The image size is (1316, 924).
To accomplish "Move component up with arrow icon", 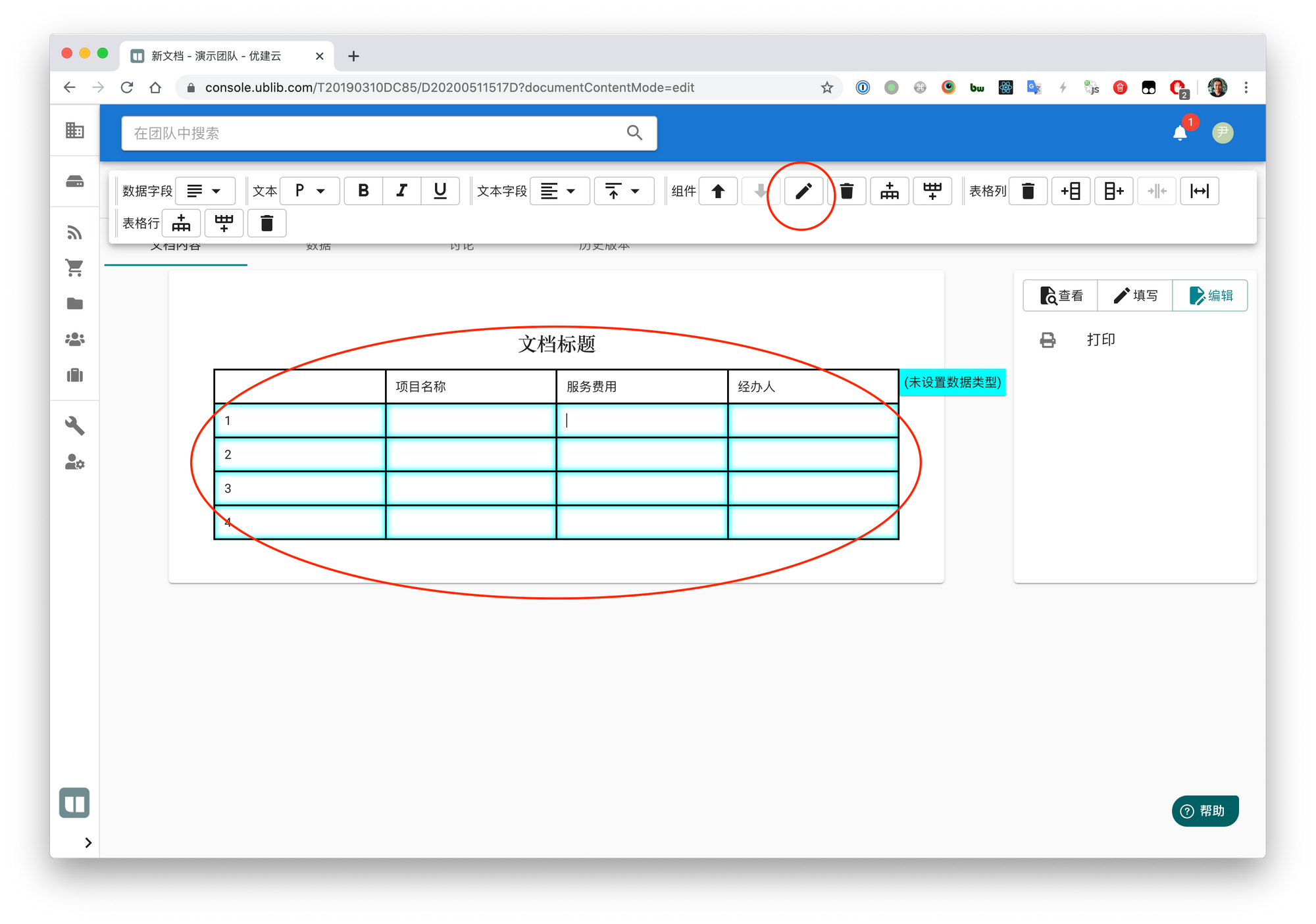I will pyautogui.click(x=718, y=191).
